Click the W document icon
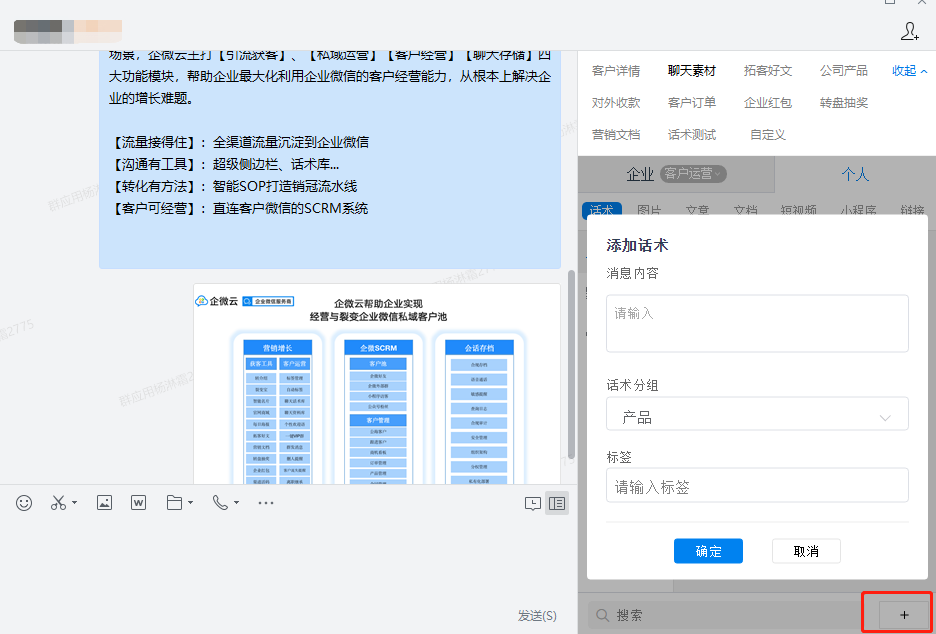This screenshot has width=936, height=634. click(x=139, y=503)
